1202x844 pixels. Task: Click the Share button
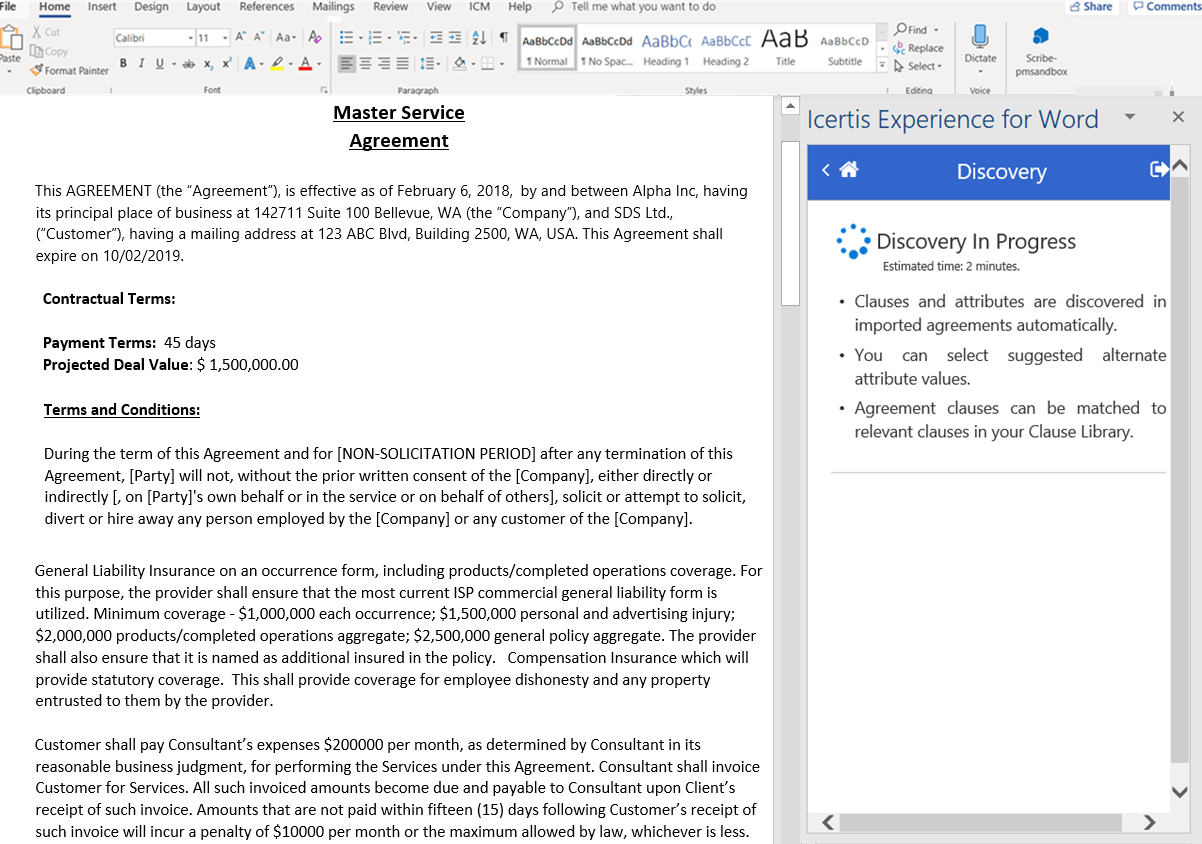pyautogui.click(x=1090, y=7)
